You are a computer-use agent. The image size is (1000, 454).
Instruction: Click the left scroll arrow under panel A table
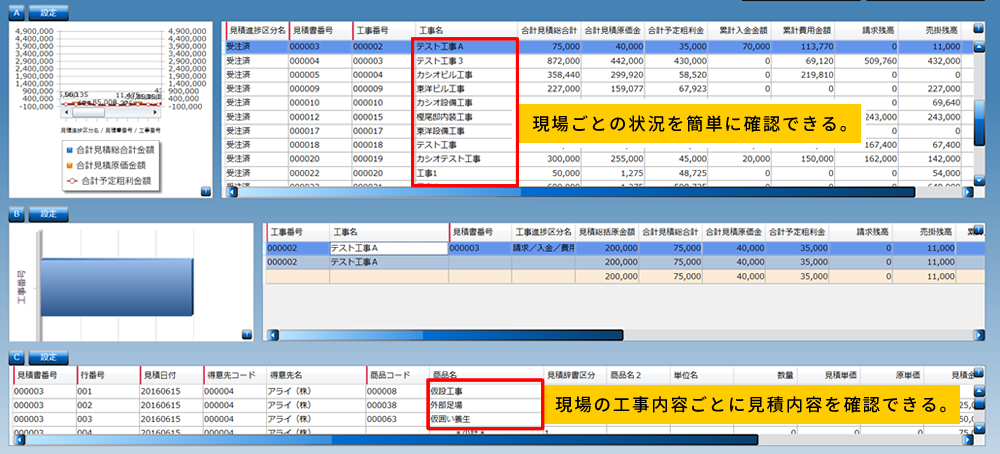click(x=233, y=191)
